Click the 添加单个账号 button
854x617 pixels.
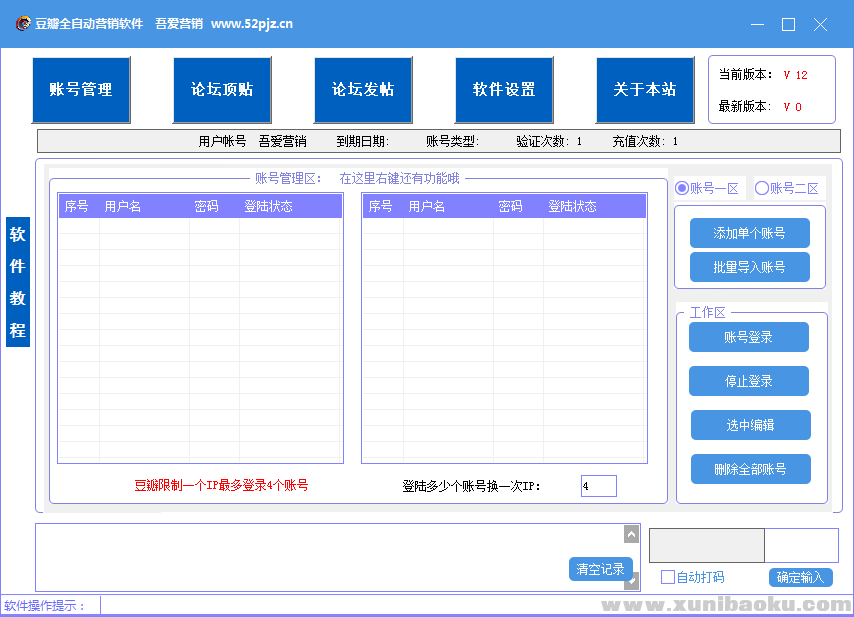click(x=749, y=233)
